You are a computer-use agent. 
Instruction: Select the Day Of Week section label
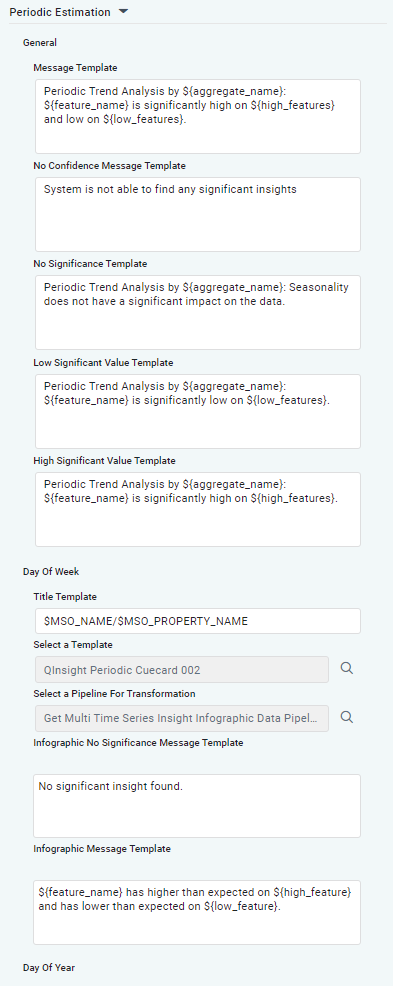pos(51,572)
